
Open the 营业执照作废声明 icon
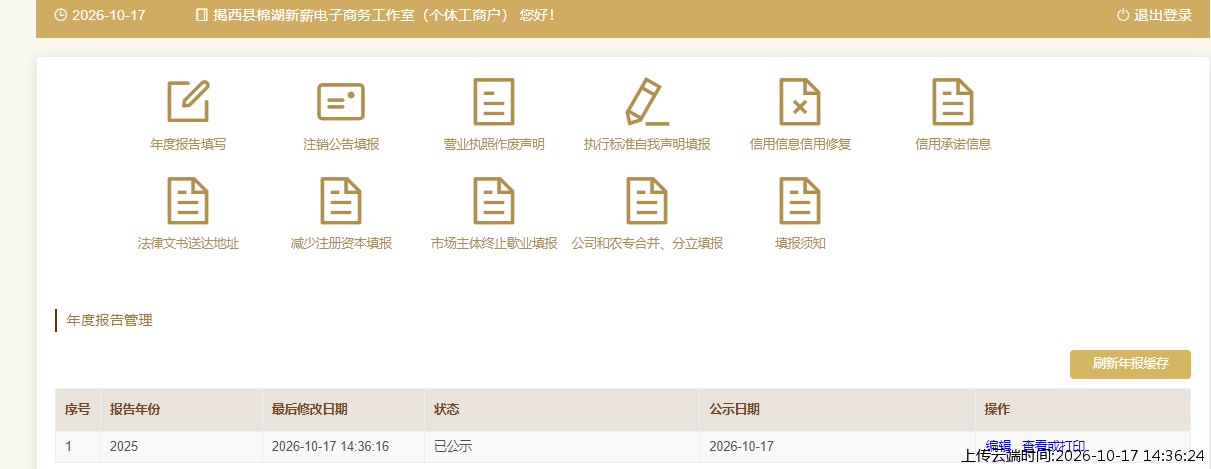(x=494, y=101)
